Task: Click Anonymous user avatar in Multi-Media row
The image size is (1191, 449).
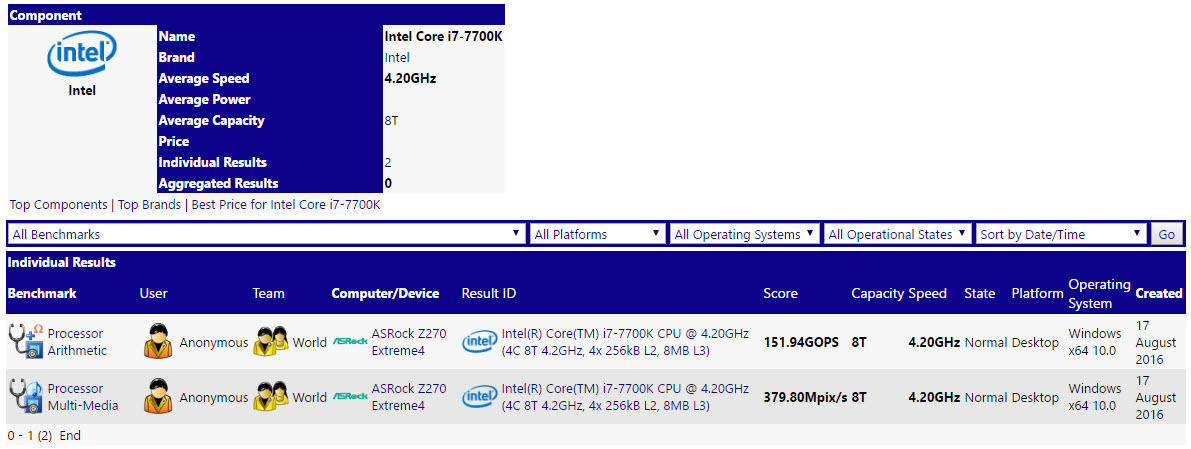Action: 158,397
